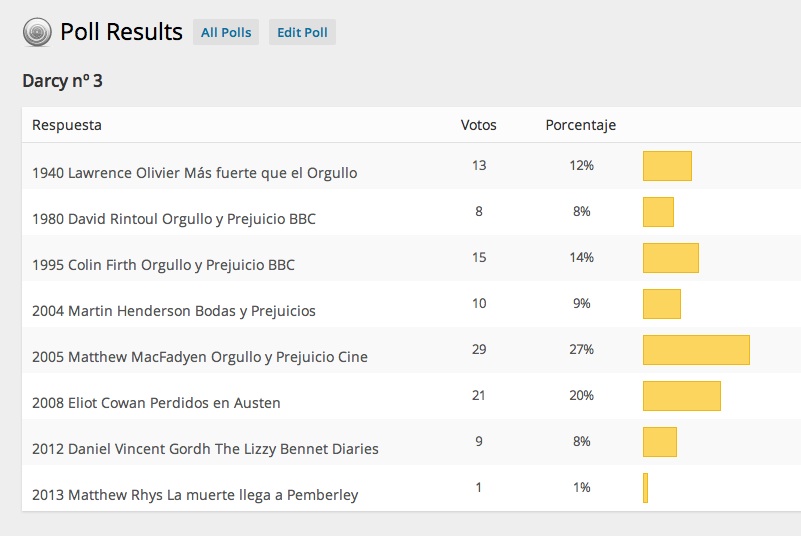Click the Votos column header

(x=478, y=125)
